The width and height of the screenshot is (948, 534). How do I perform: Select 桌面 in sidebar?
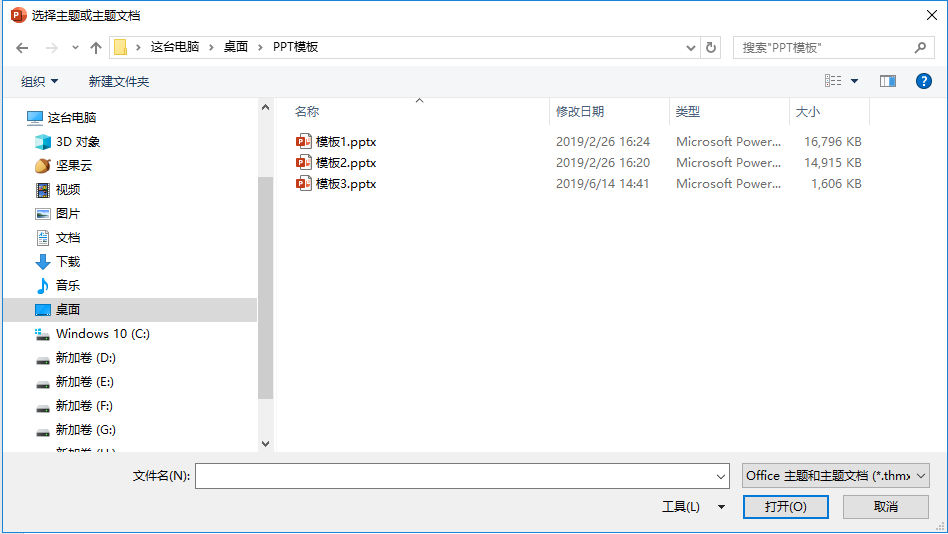[131, 310]
